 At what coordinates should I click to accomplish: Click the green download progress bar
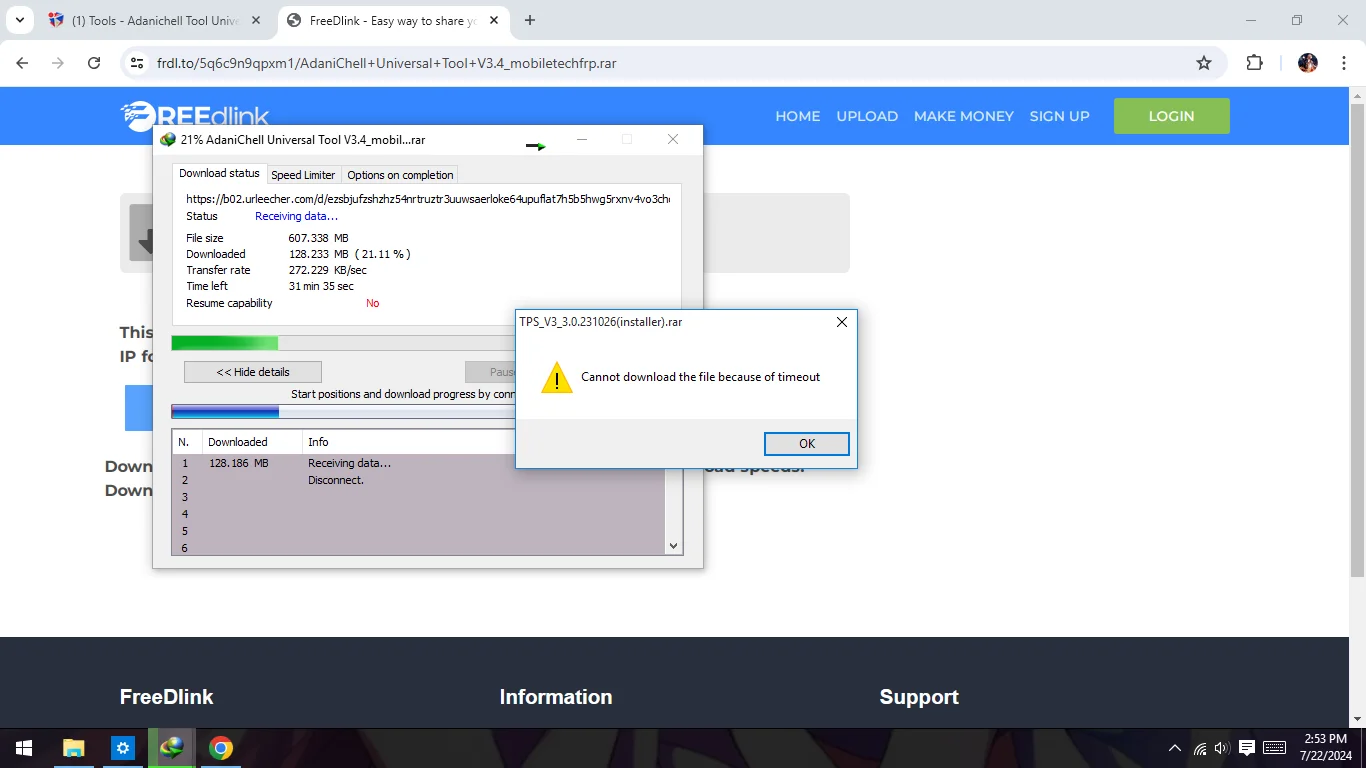[225, 343]
